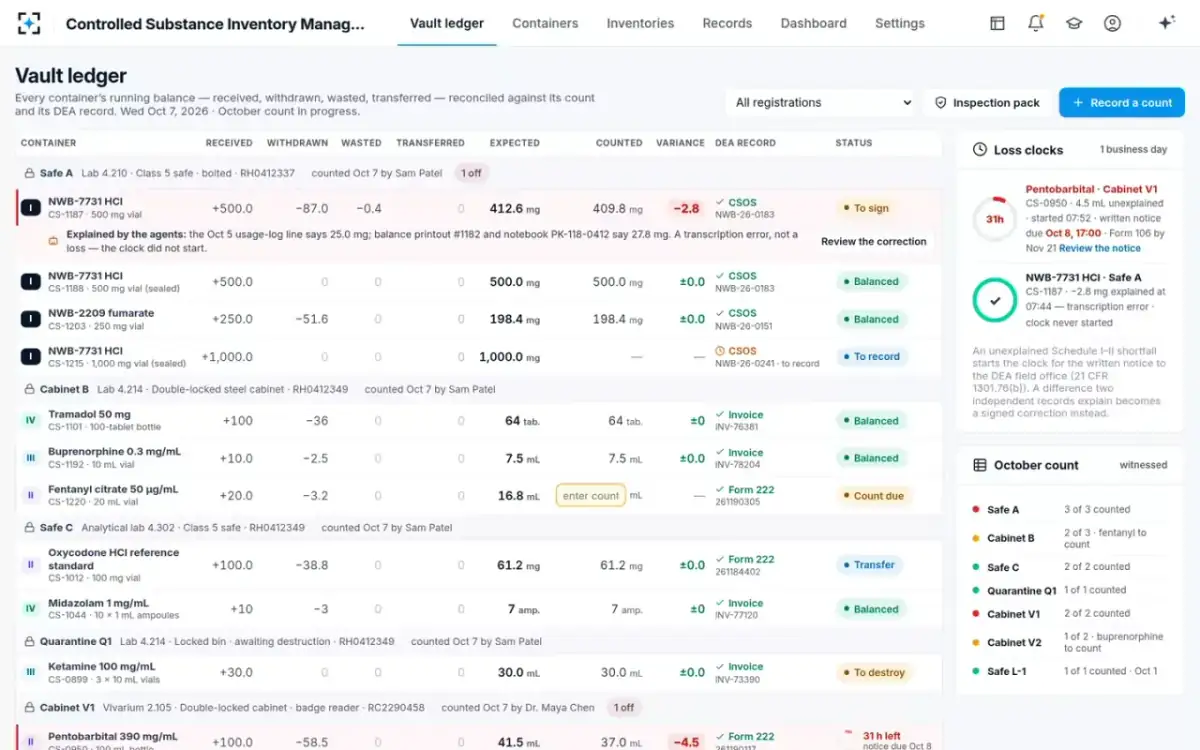Image resolution: width=1200 pixels, height=750 pixels.
Task: Switch to the Vault ledger tab
Action: [x=447, y=23]
